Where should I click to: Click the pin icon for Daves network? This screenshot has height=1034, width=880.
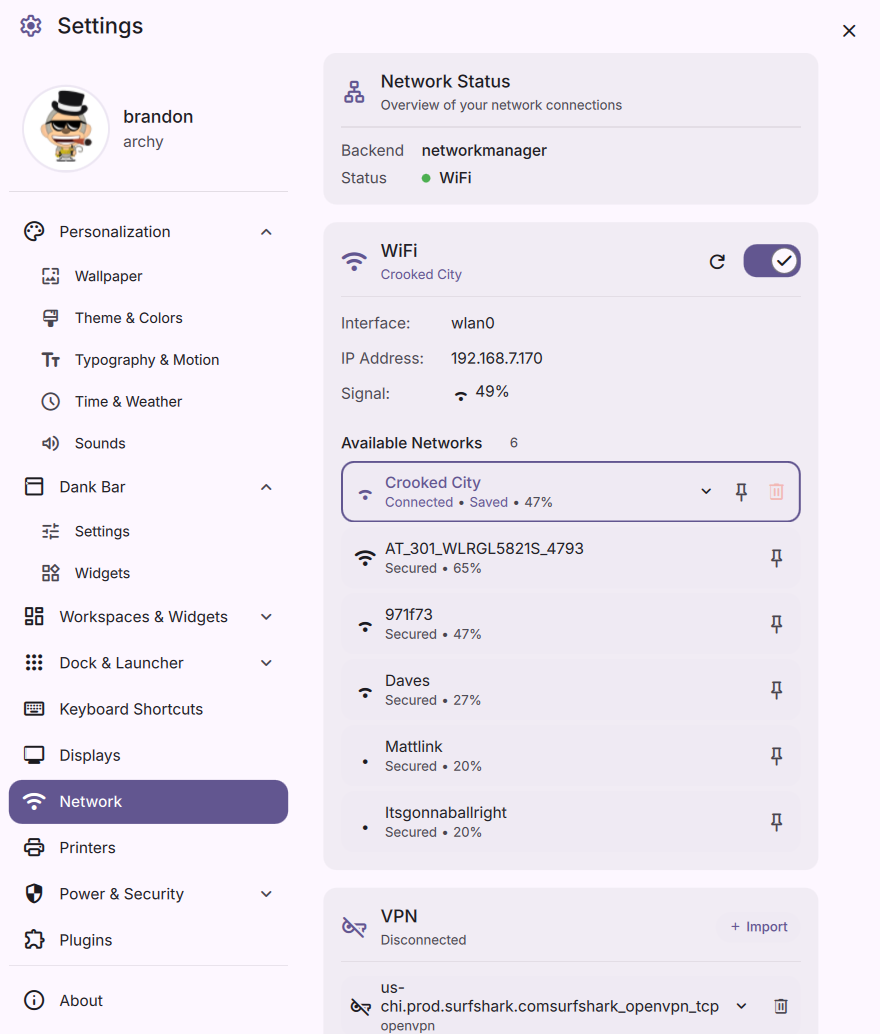coord(776,690)
